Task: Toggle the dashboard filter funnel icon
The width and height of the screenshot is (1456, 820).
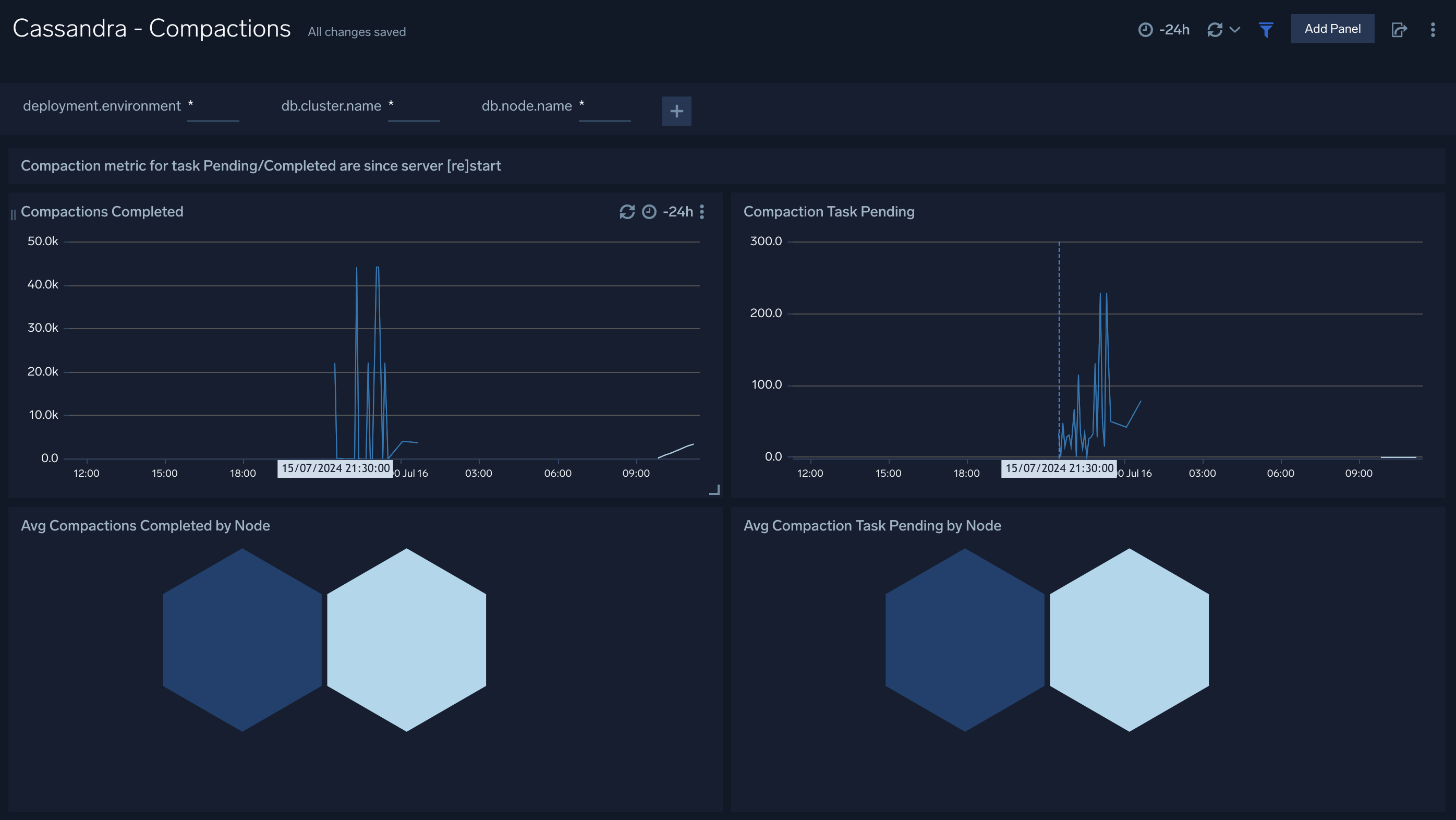Action: pyautogui.click(x=1266, y=29)
